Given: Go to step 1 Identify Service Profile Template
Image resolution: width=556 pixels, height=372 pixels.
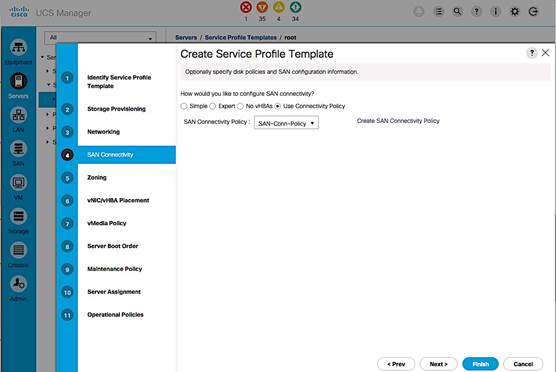Looking at the screenshot, I should 119,82.
